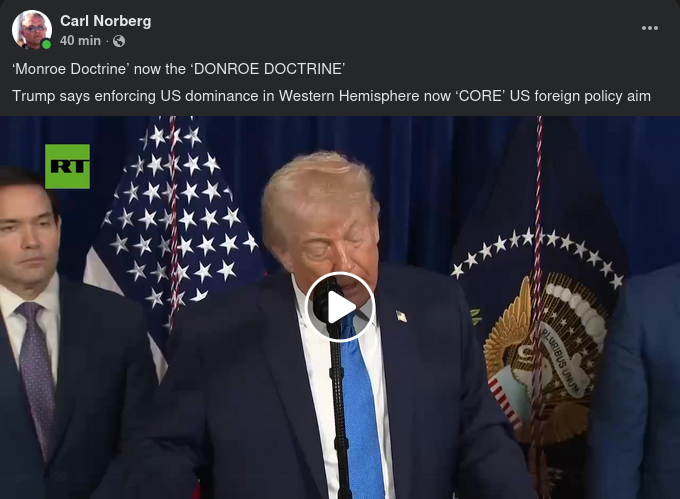The height and width of the screenshot is (499, 680).
Task: Click the globe public privacy icon
Action: pyautogui.click(x=119, y=41)
